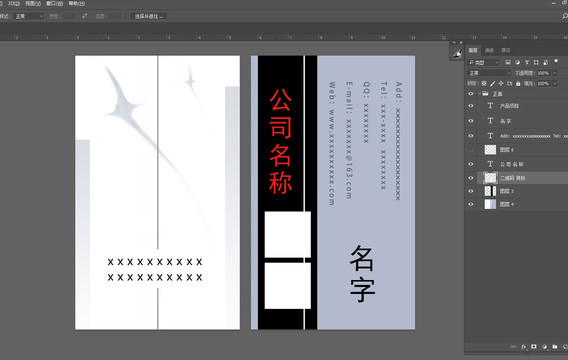Hide the 公司名称 layer eye

pyautogui.click(x=471, y=164)
